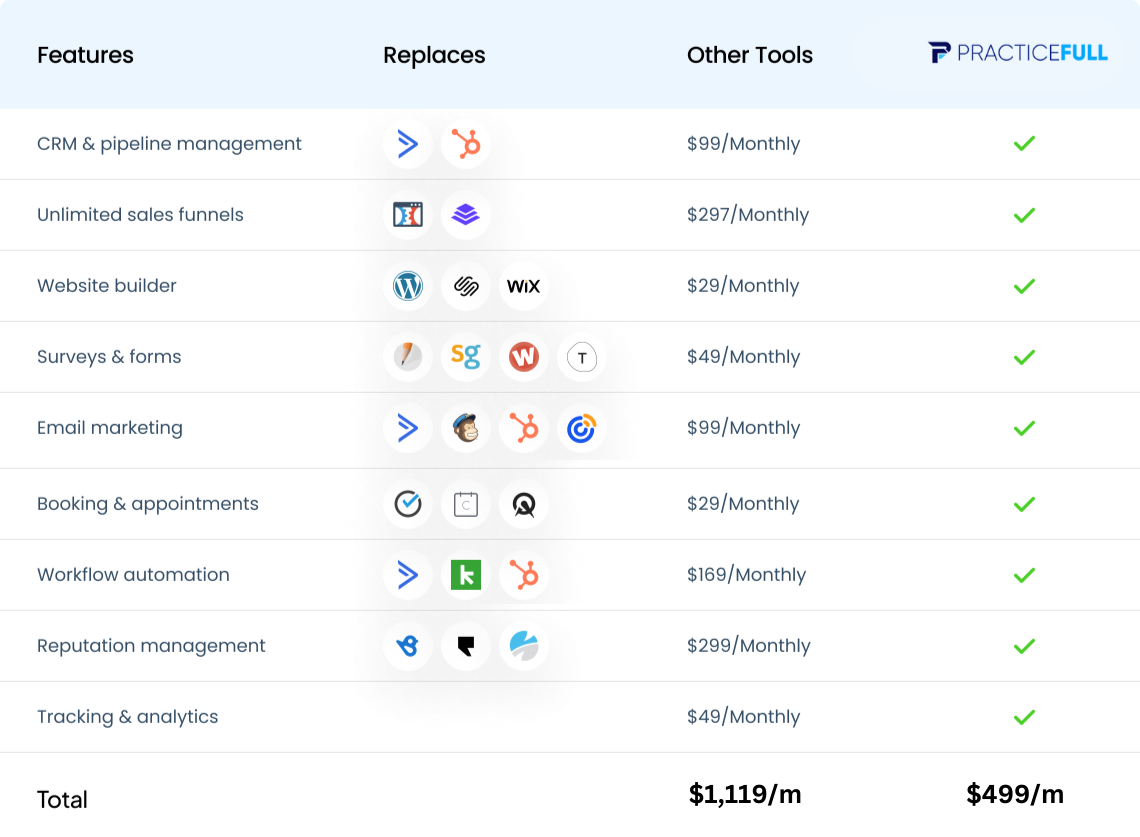Click the 'Website builder' feature text
This screenshot has width=1140, height=837.
click(x=107, y=286)
